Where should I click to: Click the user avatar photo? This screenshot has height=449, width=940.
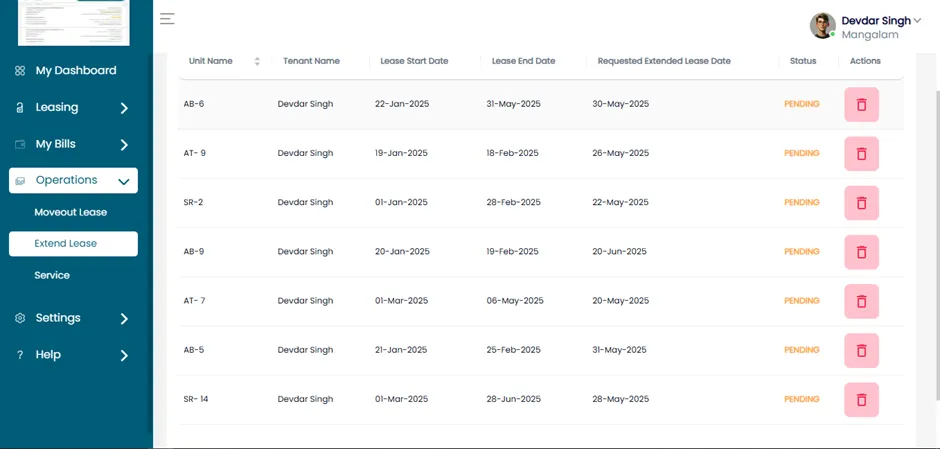point(822,26)
